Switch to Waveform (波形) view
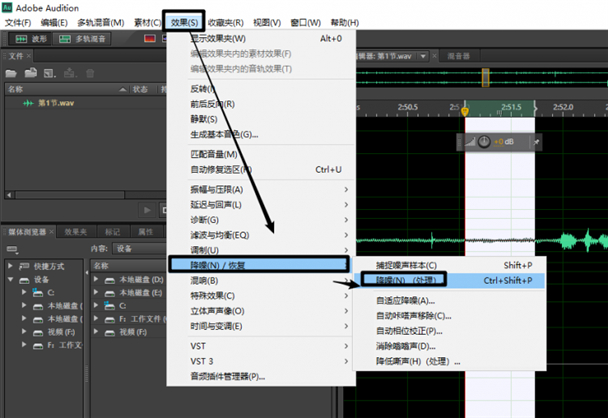This screenshot has height=418, width=608. [x=30, y=39]
